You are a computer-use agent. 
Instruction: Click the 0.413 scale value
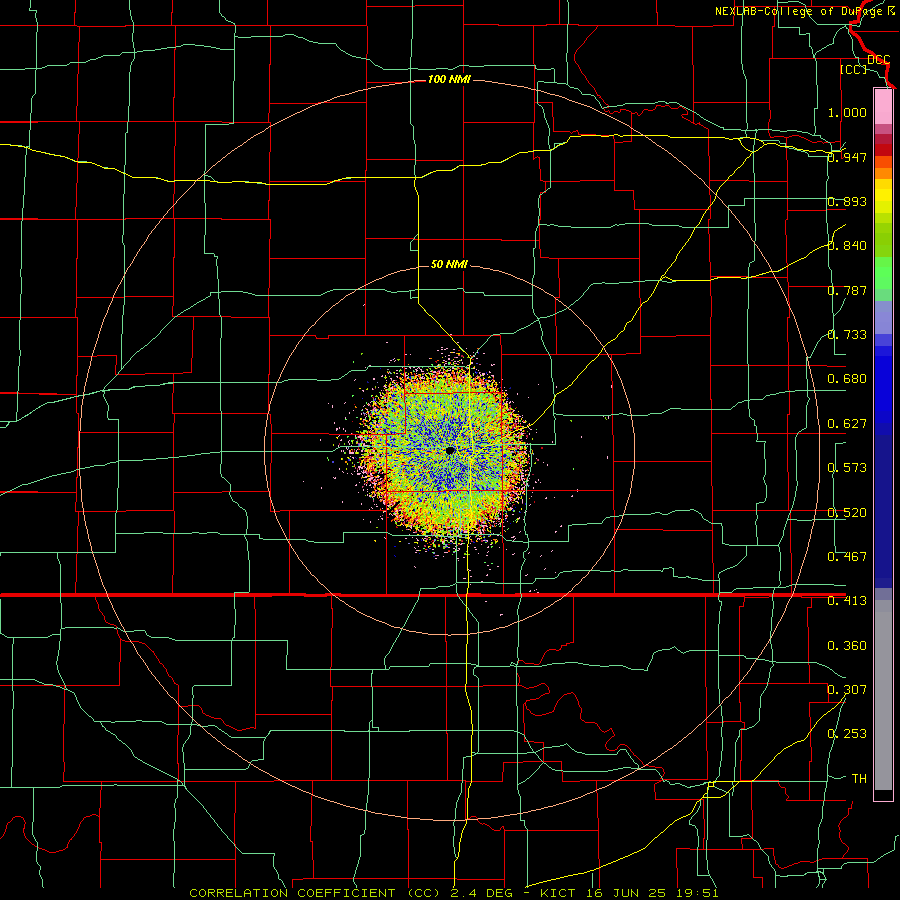point(847,601)
